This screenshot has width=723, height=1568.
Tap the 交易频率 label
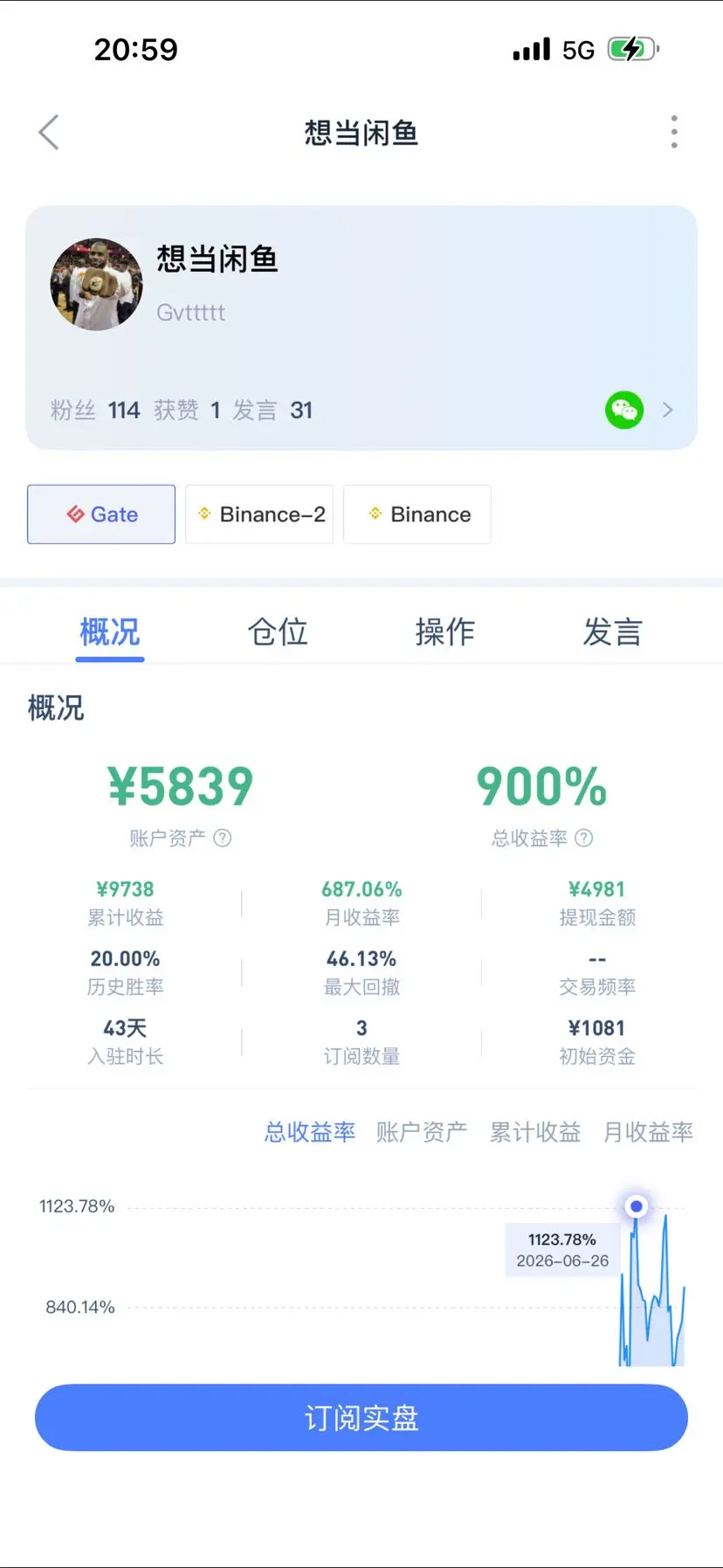pos(597,987)
